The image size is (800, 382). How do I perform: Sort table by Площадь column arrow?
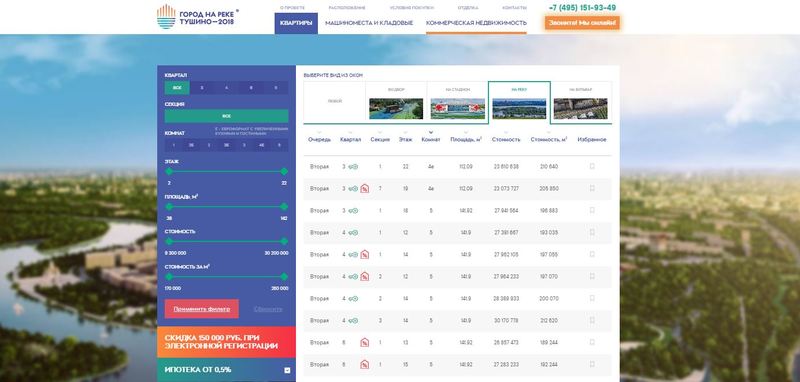coord(466,133)
